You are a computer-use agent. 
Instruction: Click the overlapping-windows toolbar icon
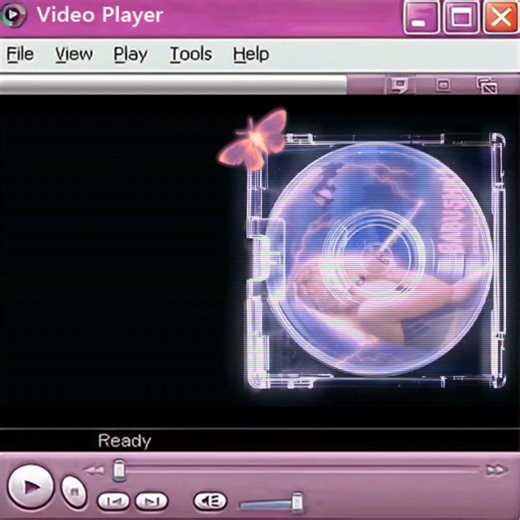coord(487,85)
